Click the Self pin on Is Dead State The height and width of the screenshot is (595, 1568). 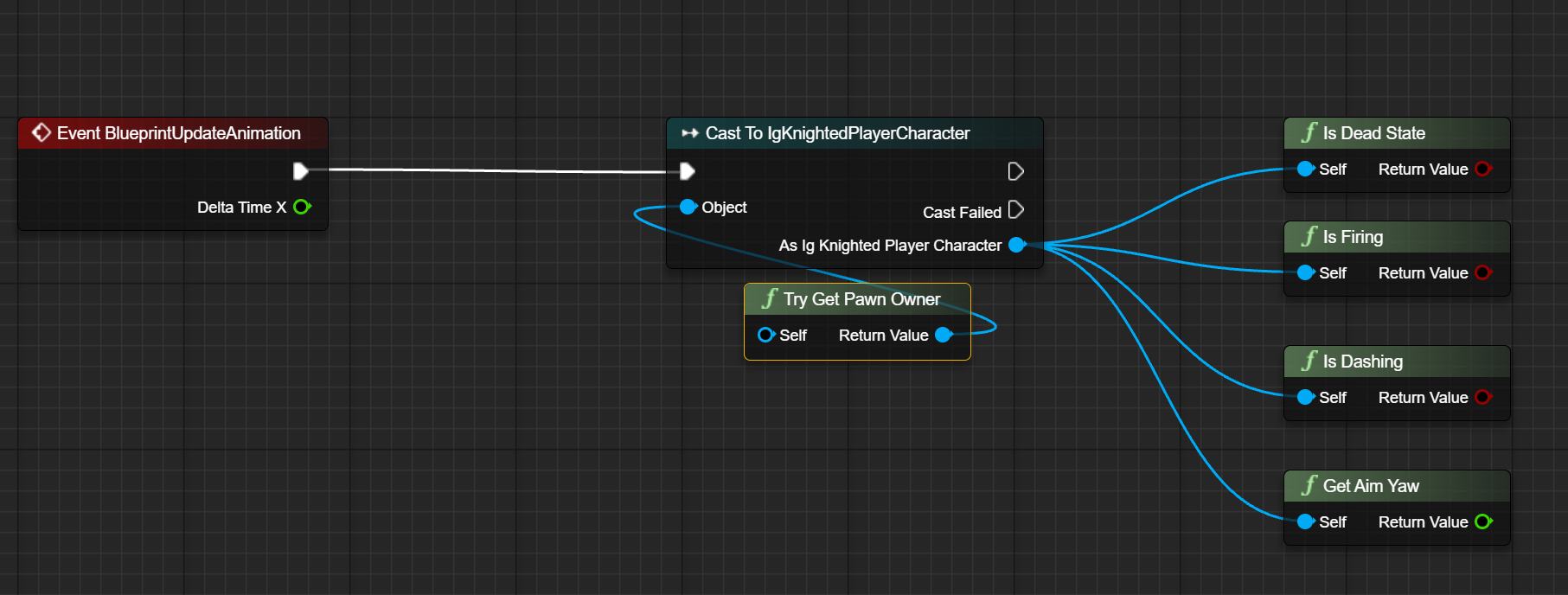(1306, 169)
